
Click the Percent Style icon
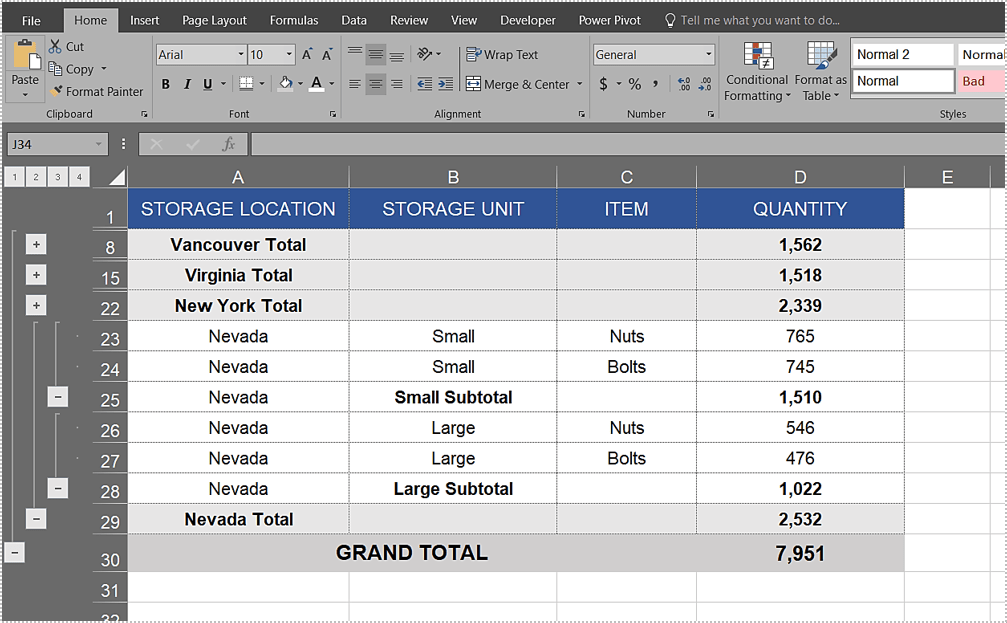[x=634, y=84]
